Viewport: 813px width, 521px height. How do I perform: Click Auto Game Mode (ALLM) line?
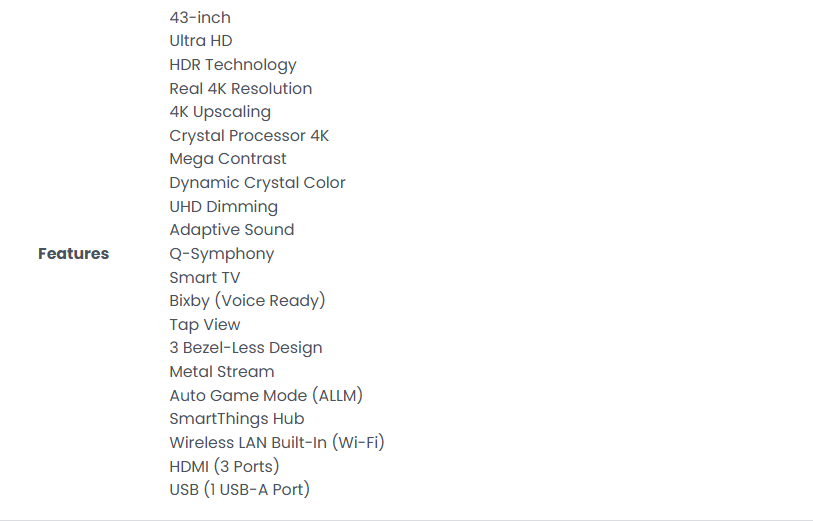pyautogui.click(x=266, y=396)
